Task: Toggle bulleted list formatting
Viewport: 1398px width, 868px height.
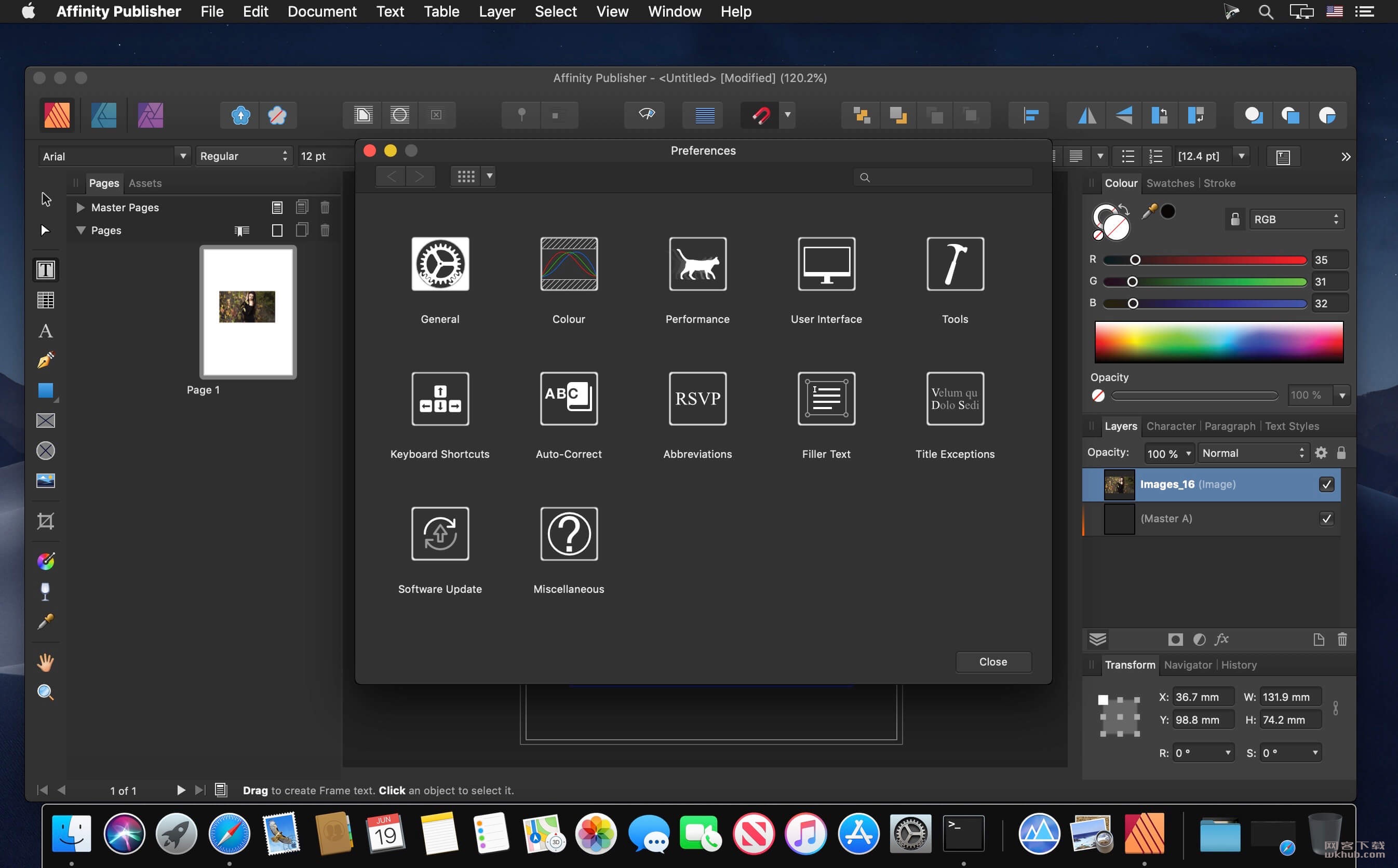Action: (1127, 156)
